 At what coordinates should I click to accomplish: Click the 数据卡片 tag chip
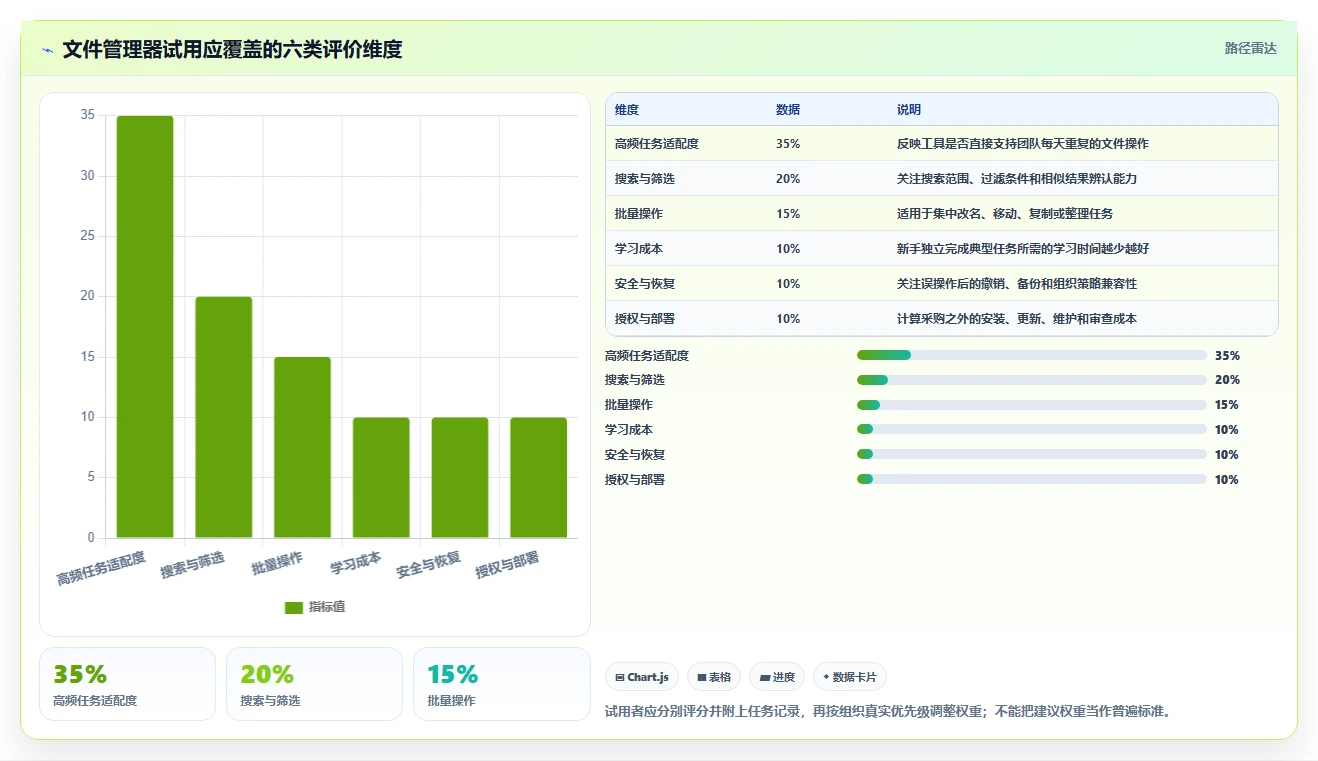point(850,677)
